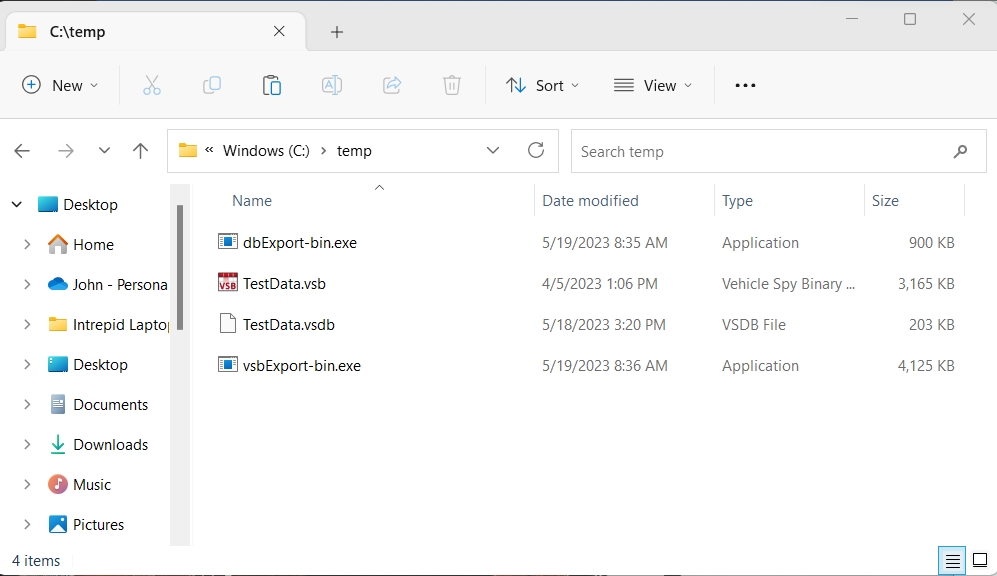This screenshot has height=576, width=997.
Task: Open the Sort dropdown menu
Action: (x=542, y=86)
